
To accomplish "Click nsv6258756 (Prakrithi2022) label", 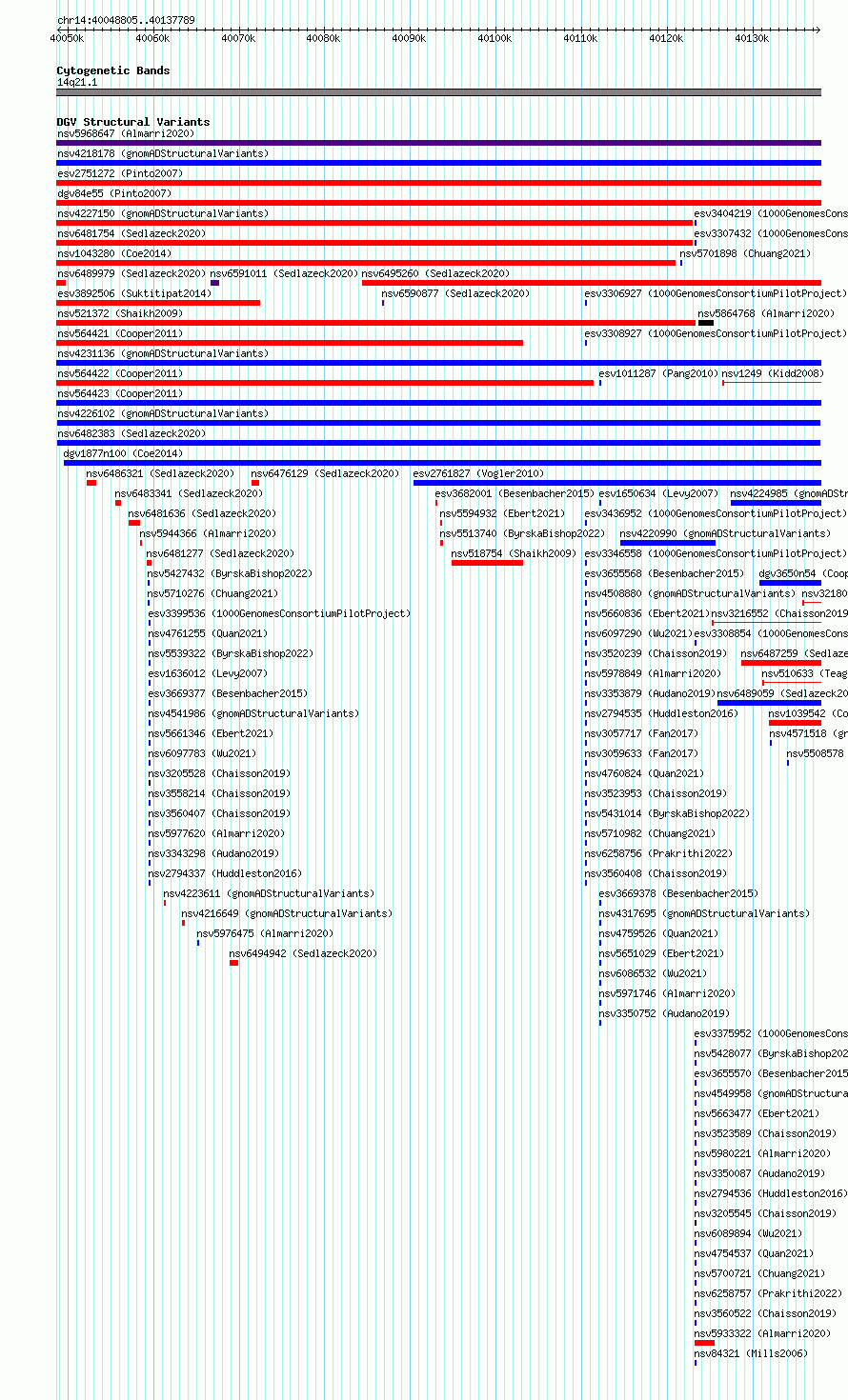I will (x=659, y=853).
